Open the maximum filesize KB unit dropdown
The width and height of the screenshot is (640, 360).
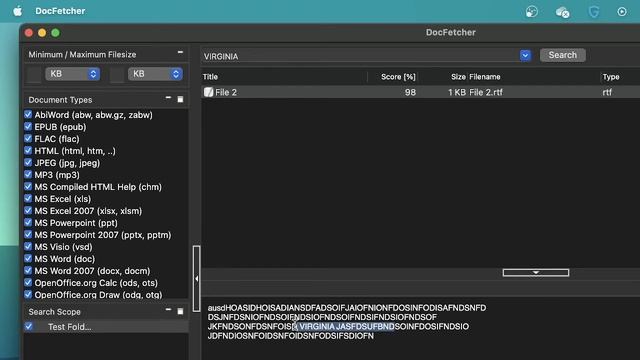point(155,74)
